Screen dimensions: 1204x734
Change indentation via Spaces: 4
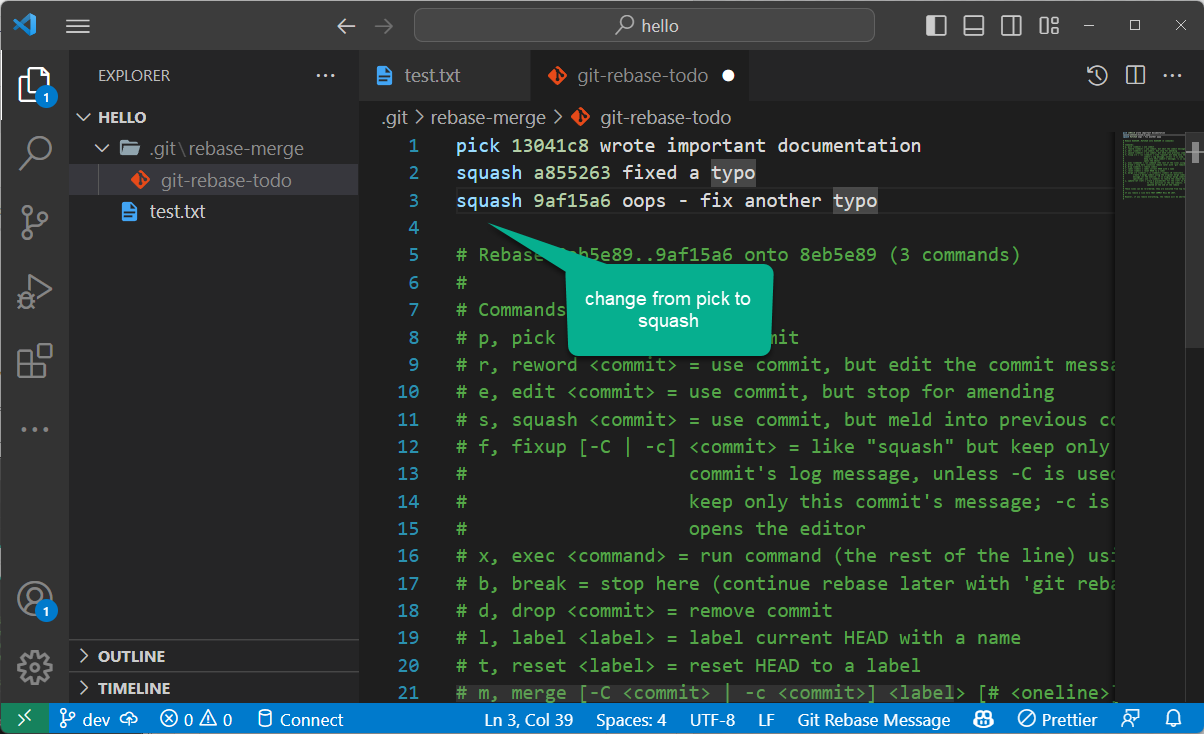(x=631, y=719)
